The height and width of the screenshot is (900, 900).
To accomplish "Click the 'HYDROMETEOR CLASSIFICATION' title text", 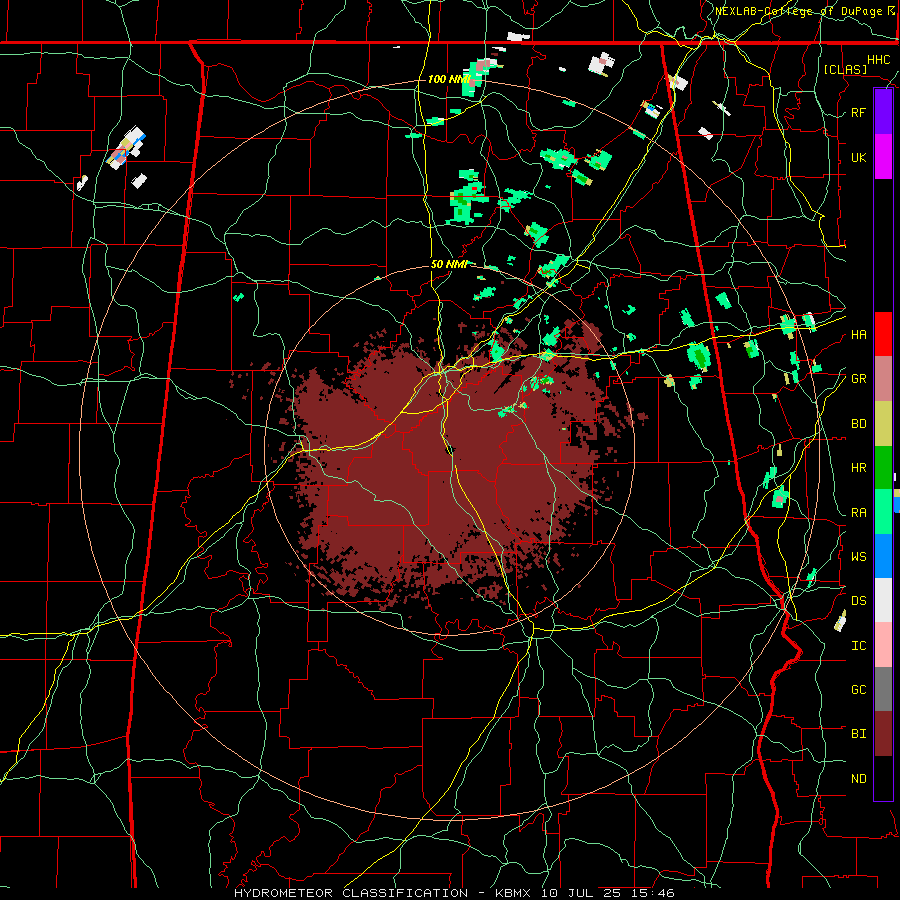I will (x=351, y=893).
